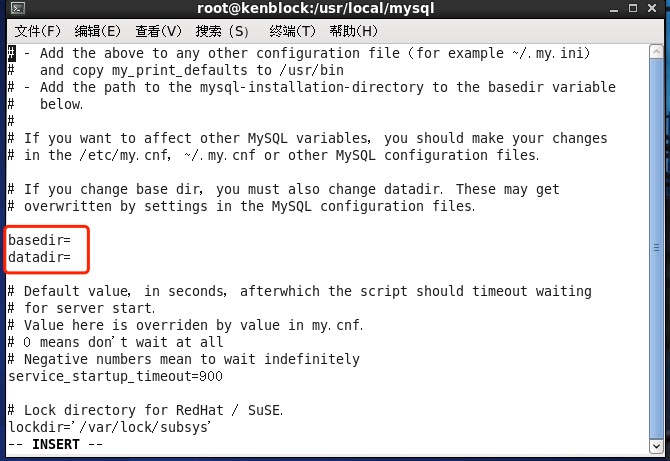
Task: Click the service_startup_timeout=900 line
Action: [x=115, y=376]
